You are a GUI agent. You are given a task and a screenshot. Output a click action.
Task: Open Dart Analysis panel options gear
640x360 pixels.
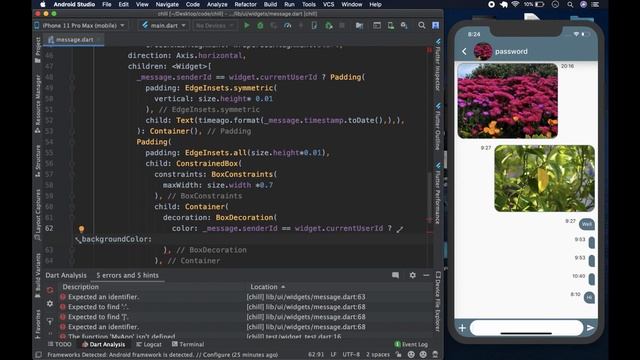coord(413,275)
